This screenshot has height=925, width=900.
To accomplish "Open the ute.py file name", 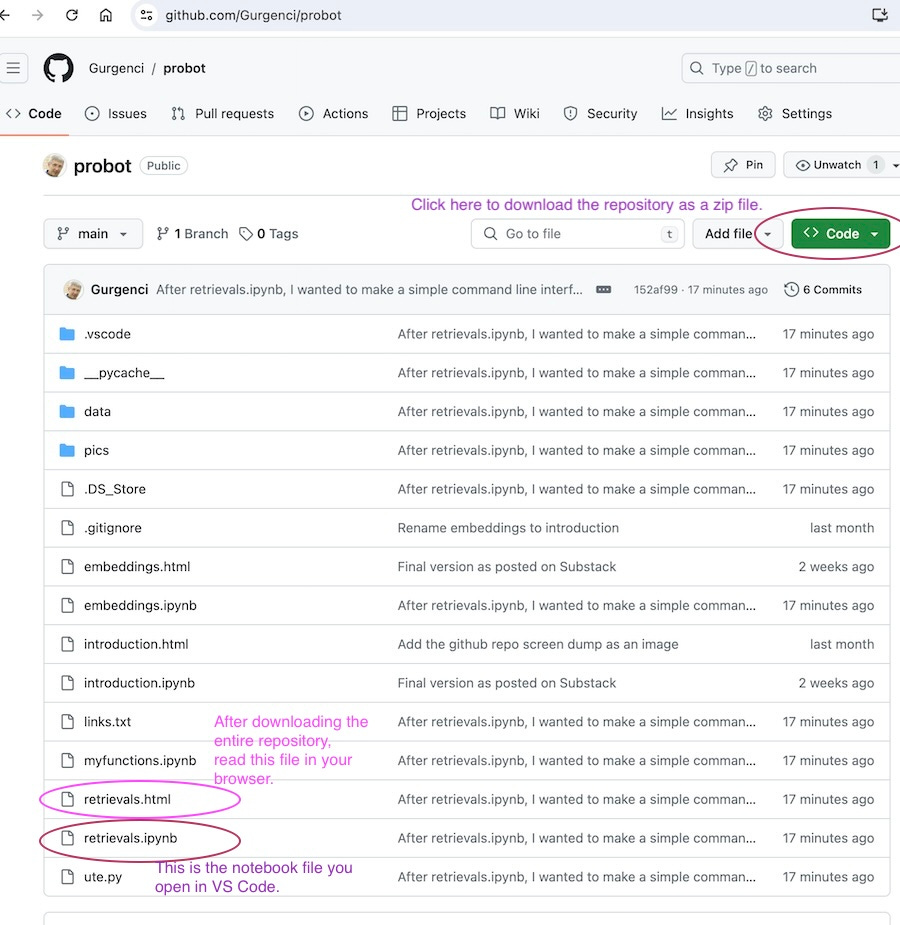I will point(103,877).
